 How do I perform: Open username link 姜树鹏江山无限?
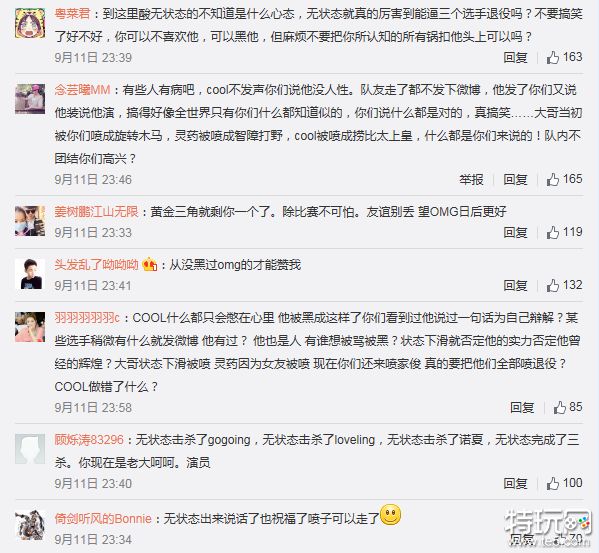96,212
